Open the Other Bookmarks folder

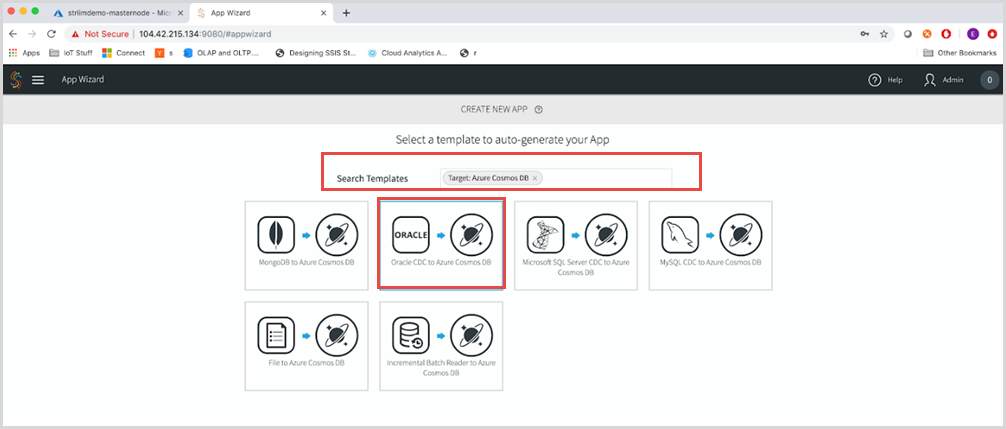tap(960, 53)
